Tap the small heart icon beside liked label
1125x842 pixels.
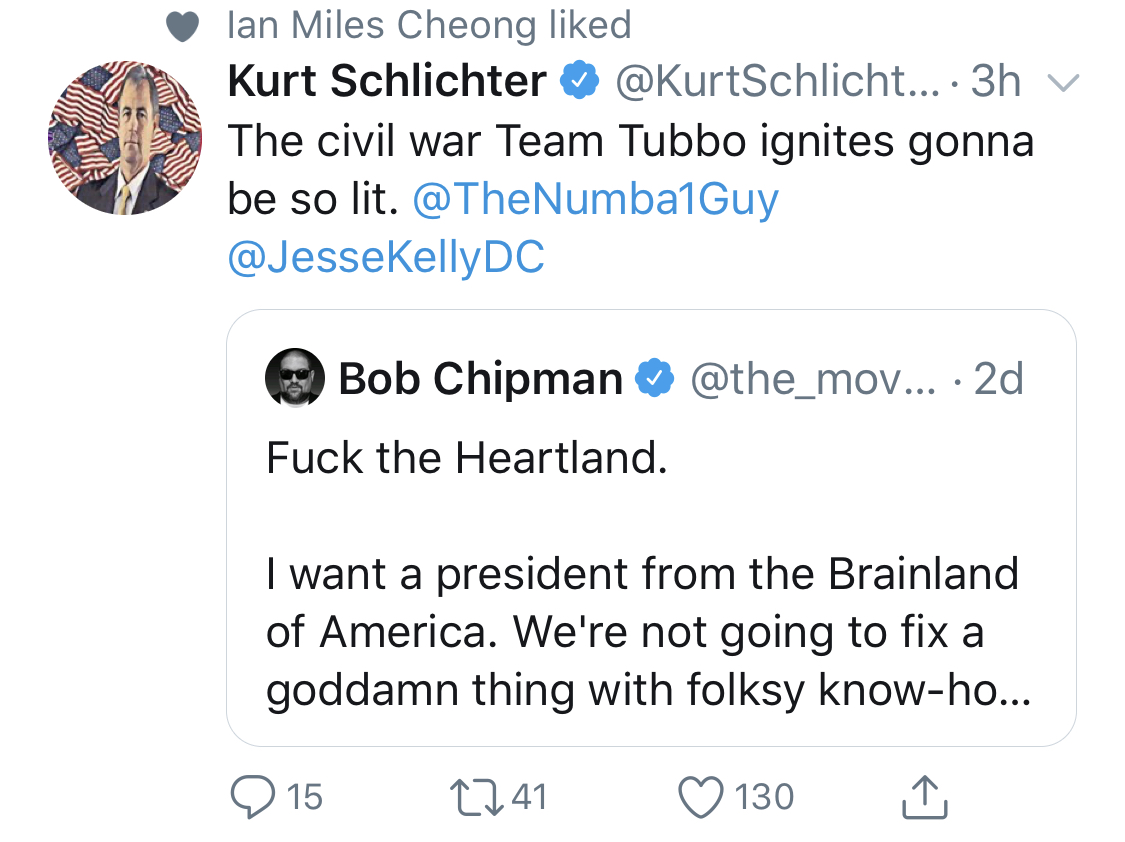coord(182,27)
